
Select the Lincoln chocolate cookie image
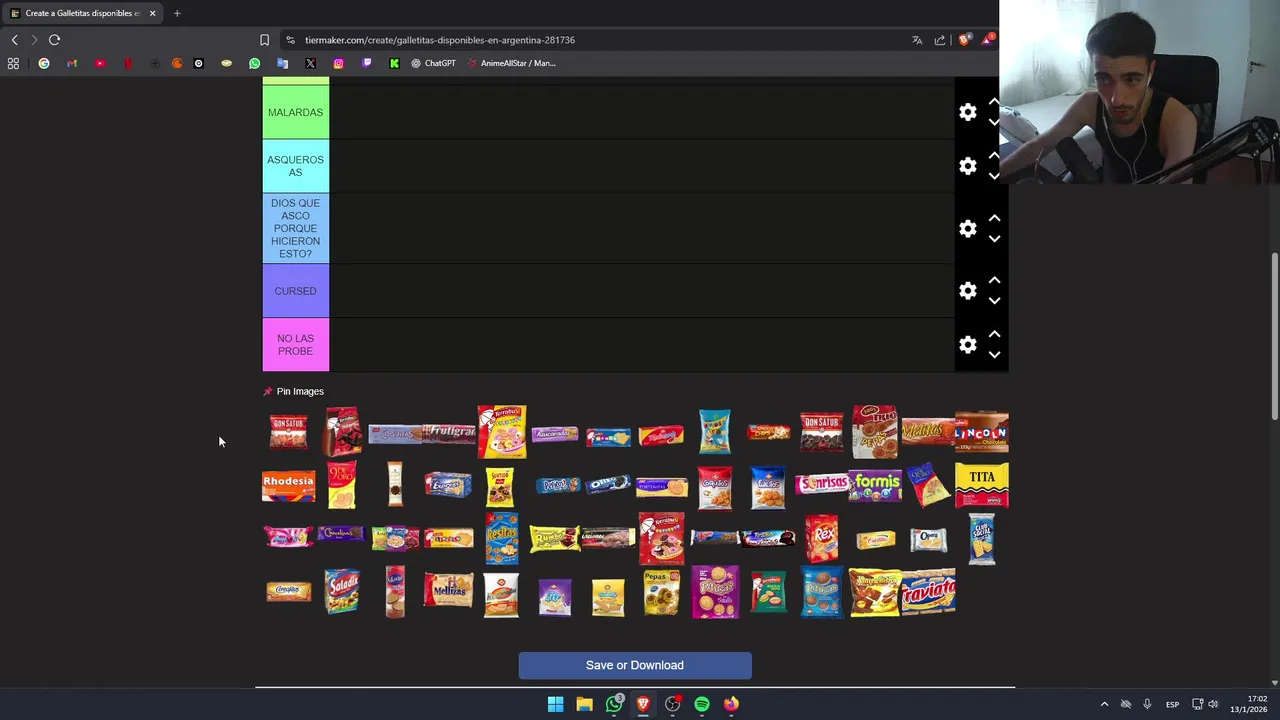981,432
